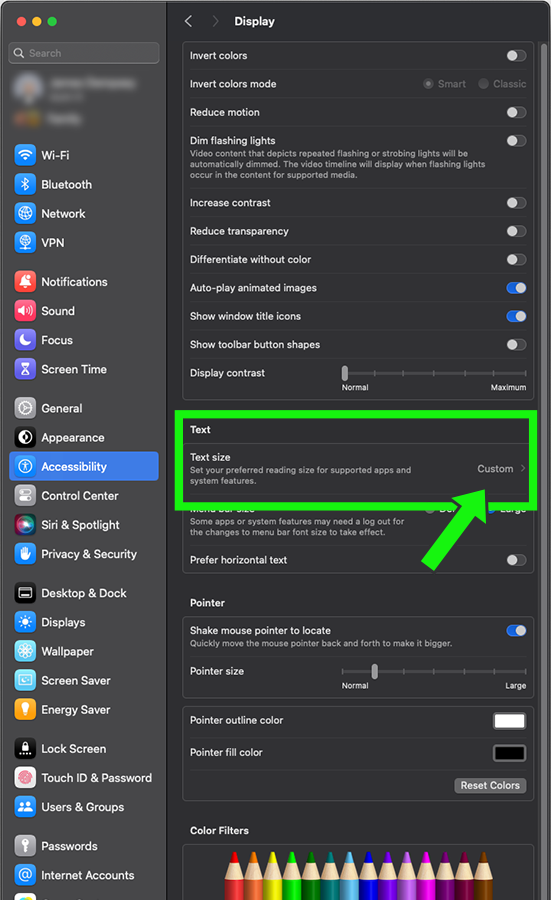Click the Energy Saver bulb icon
Image resolution: width=551 pixels, height=900 pixels.
coord(25,709)
